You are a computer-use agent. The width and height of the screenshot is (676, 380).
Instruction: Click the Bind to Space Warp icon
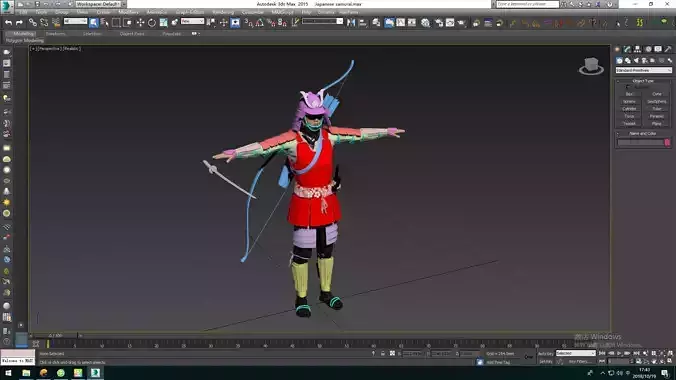tap(56, 22)
